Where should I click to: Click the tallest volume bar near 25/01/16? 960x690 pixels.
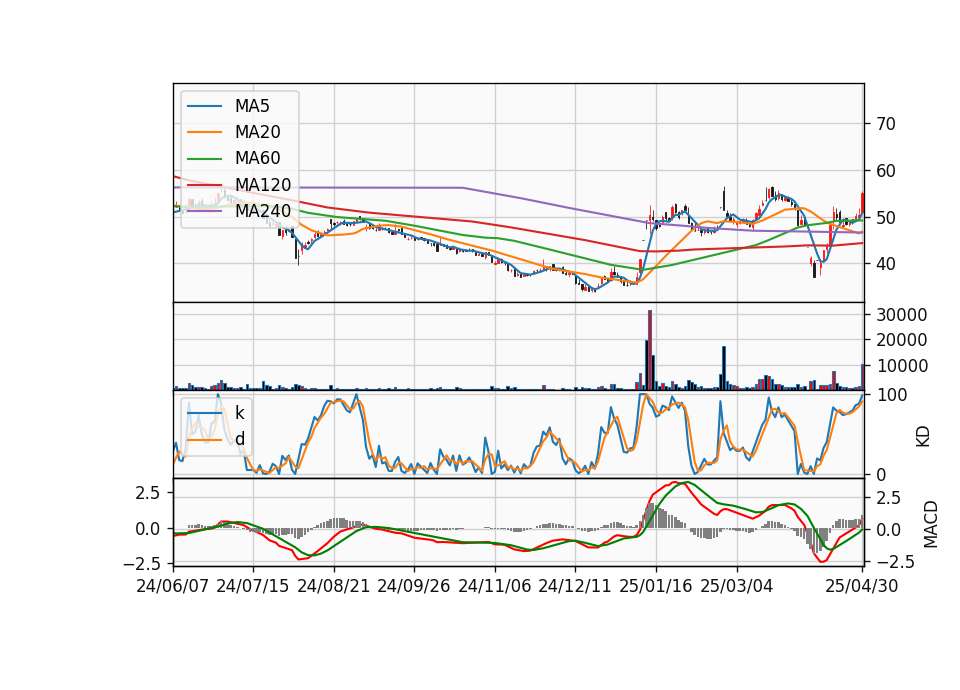(x=650, y=350)
